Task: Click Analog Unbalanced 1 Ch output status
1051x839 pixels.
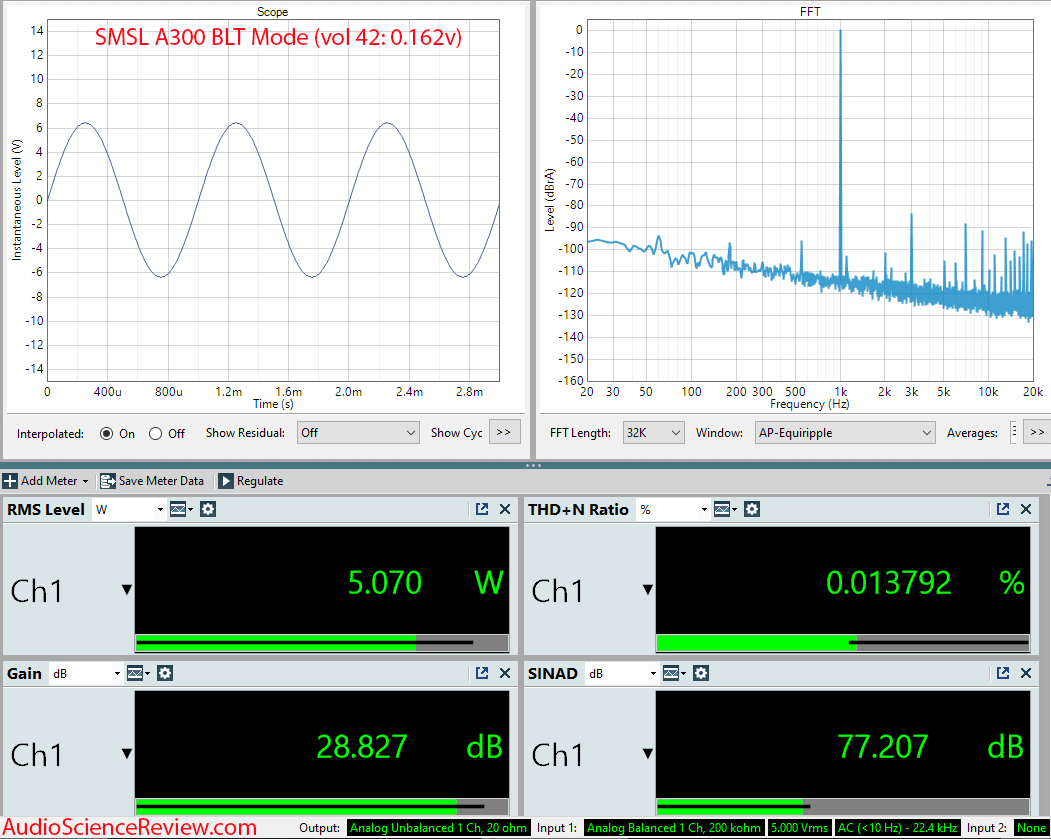Action: click(438, 828)
